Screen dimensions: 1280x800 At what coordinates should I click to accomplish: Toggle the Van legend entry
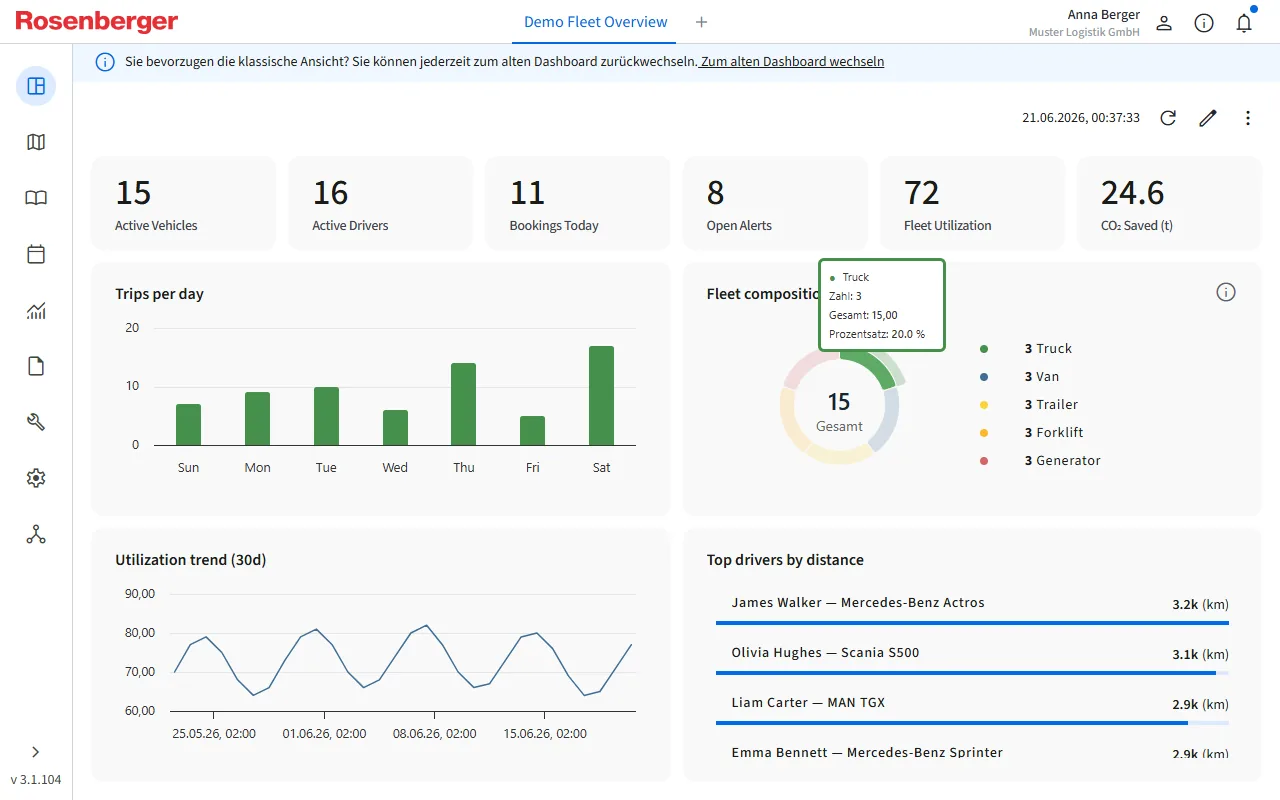(1019, 376)
